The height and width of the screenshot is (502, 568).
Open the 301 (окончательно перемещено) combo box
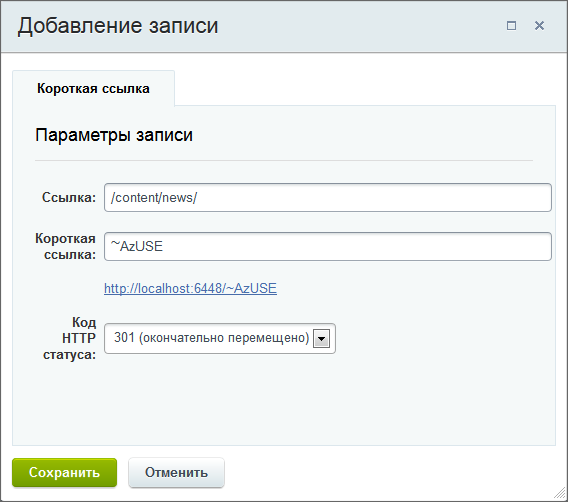(220, 339)
